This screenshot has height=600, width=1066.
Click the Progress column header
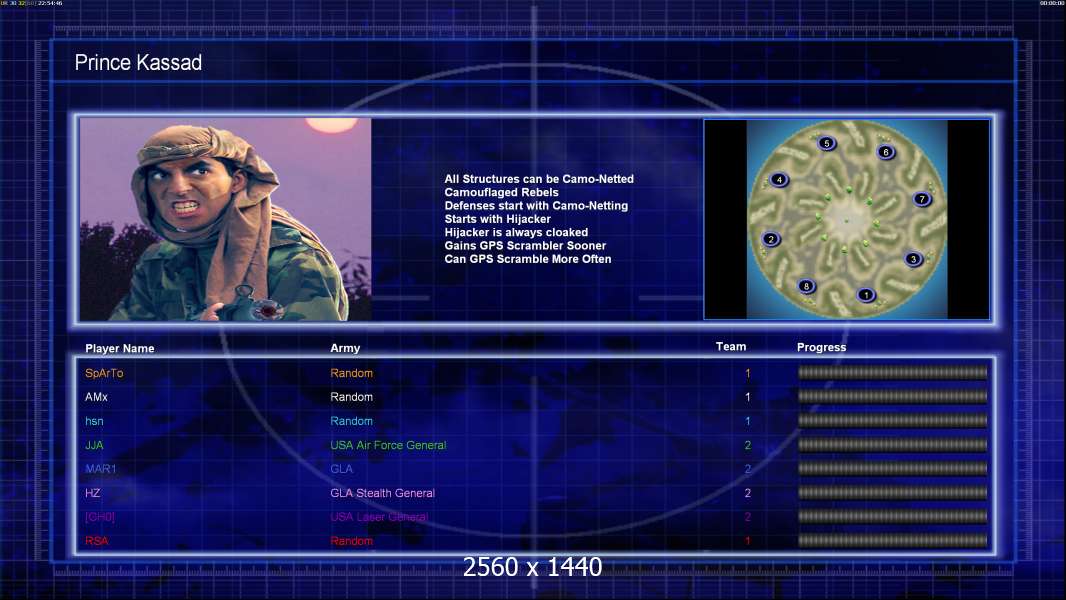tap(821, 347)
